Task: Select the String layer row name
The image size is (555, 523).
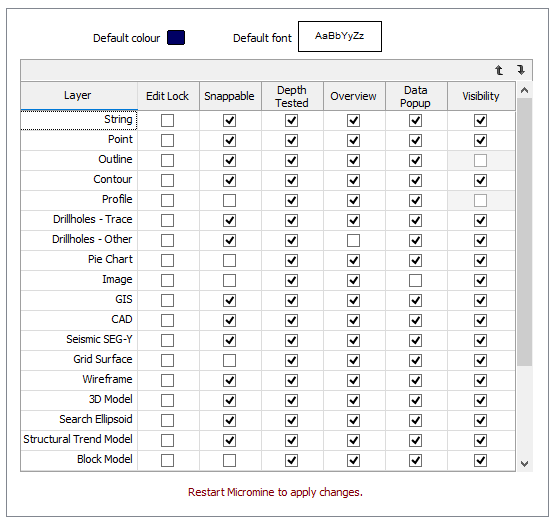Action: tap(79, 120)
